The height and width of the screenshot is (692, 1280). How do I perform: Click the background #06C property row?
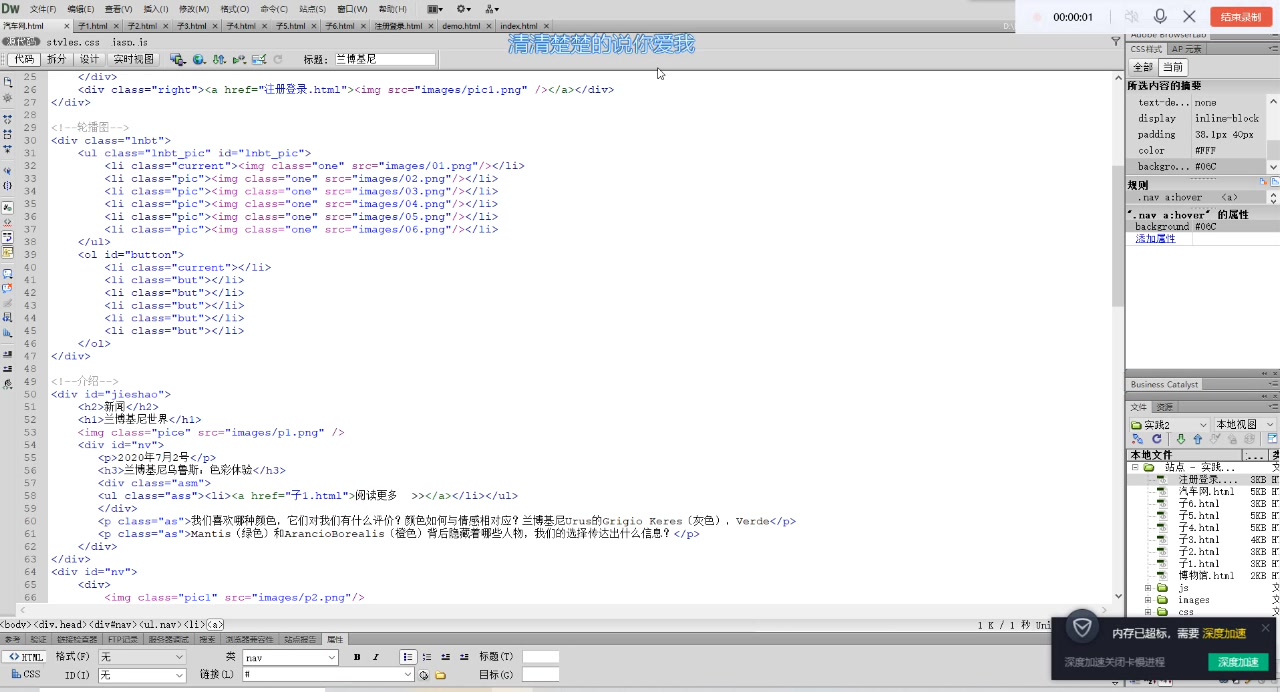[1190, 227]
